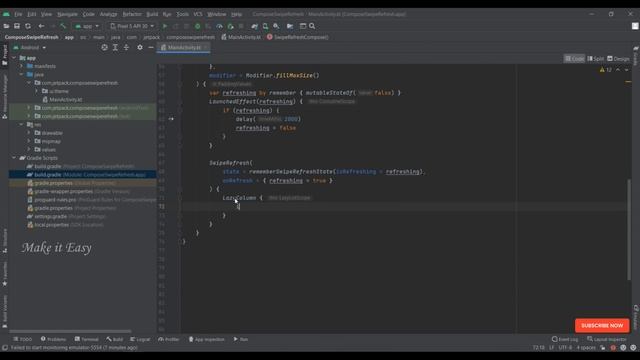Open the AVD Manager icon
The height and width of the screenshot is (360, 640).
265,26
